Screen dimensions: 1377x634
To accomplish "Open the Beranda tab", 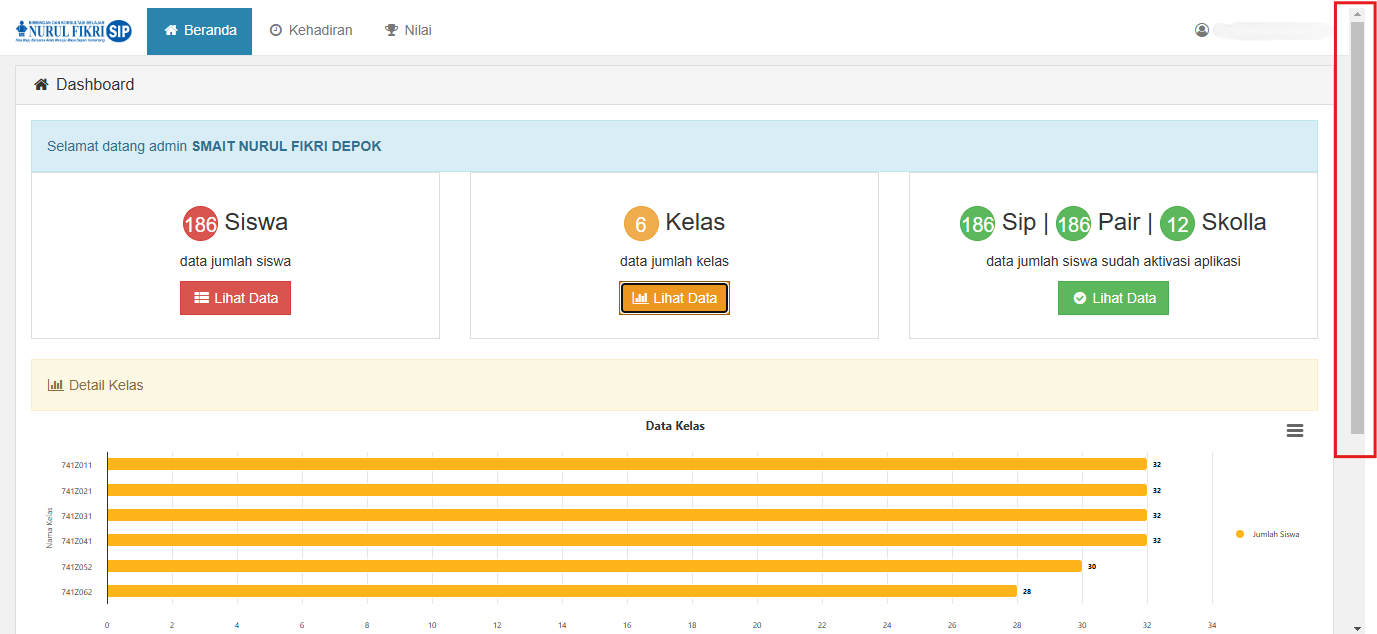I will 199,31.
